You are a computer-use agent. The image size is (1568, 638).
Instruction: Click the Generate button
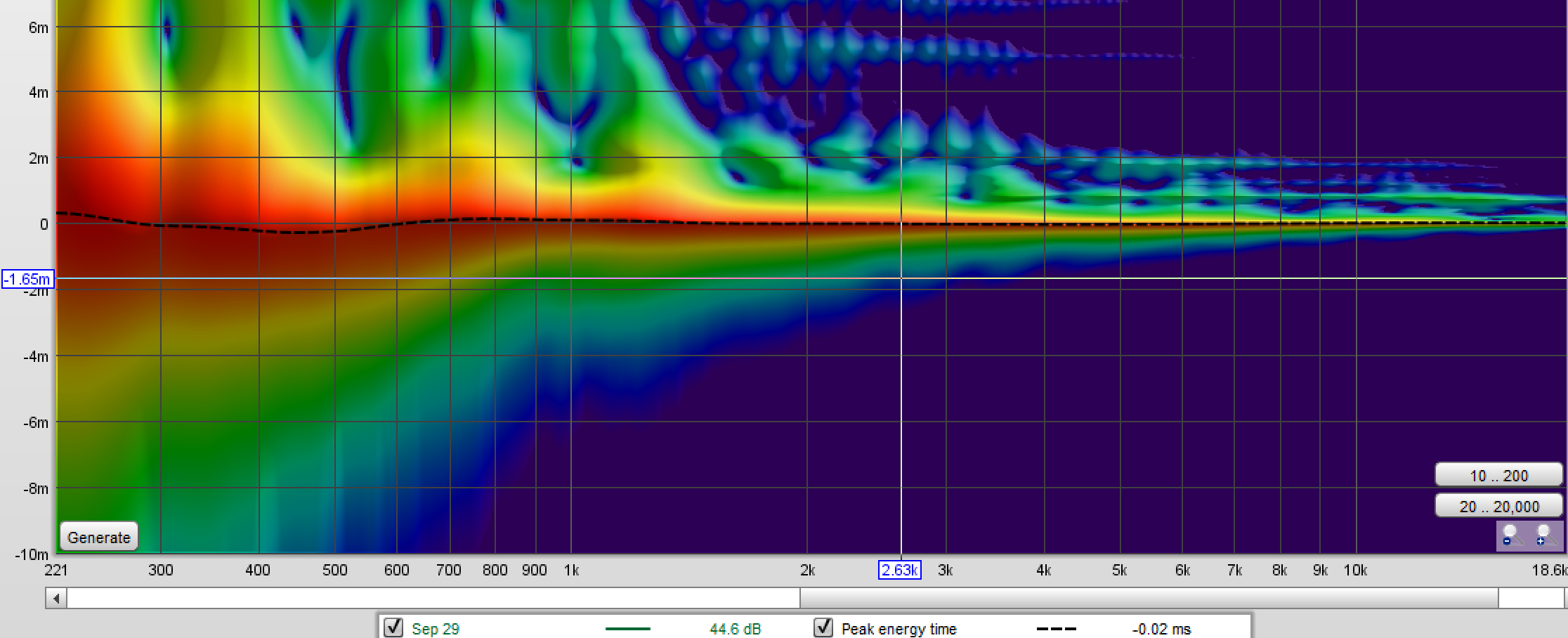[99, 538]
